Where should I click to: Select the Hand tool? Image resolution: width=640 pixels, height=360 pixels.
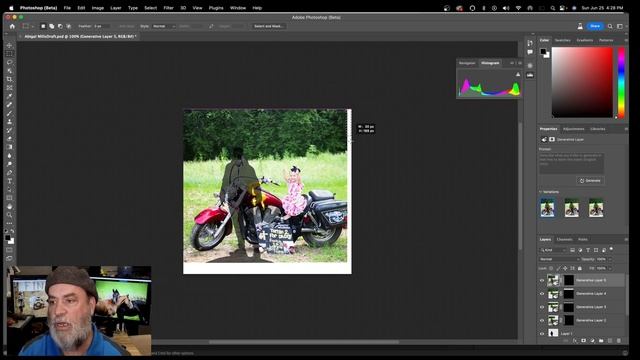[x=9, y=206]
